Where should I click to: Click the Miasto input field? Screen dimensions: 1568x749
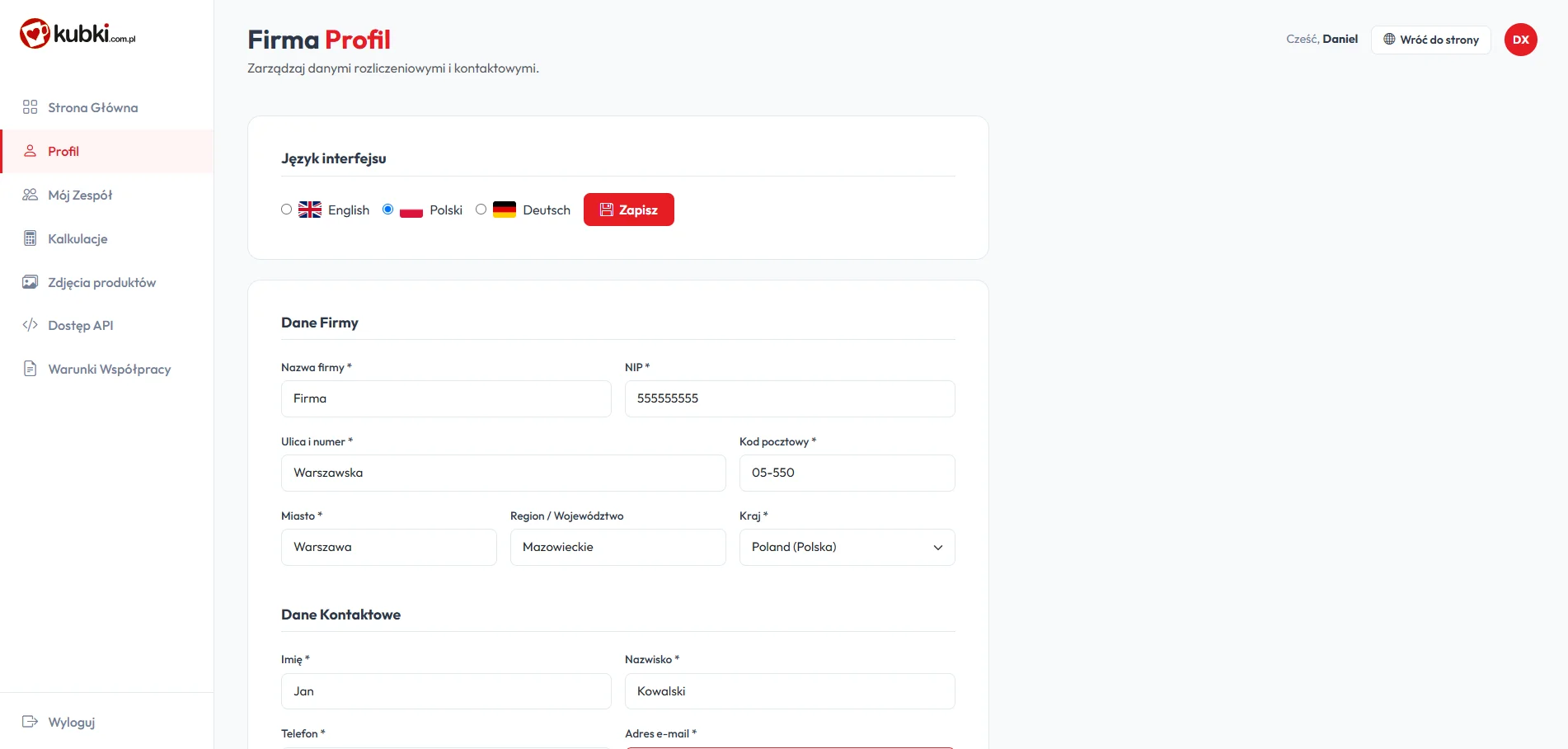pos(389,547)
